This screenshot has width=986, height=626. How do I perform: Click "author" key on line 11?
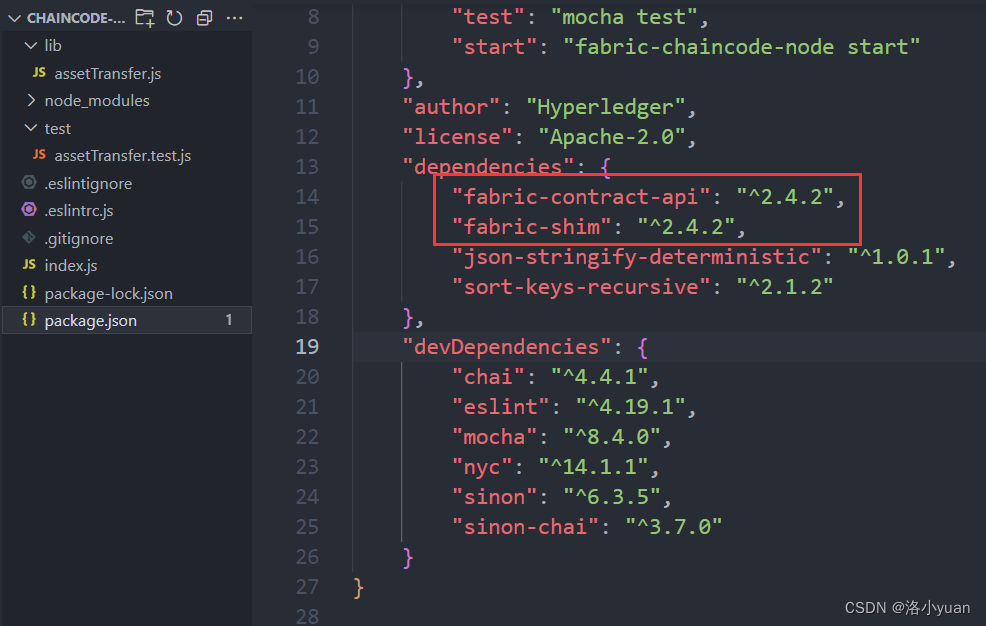click(x=451, y=107)
